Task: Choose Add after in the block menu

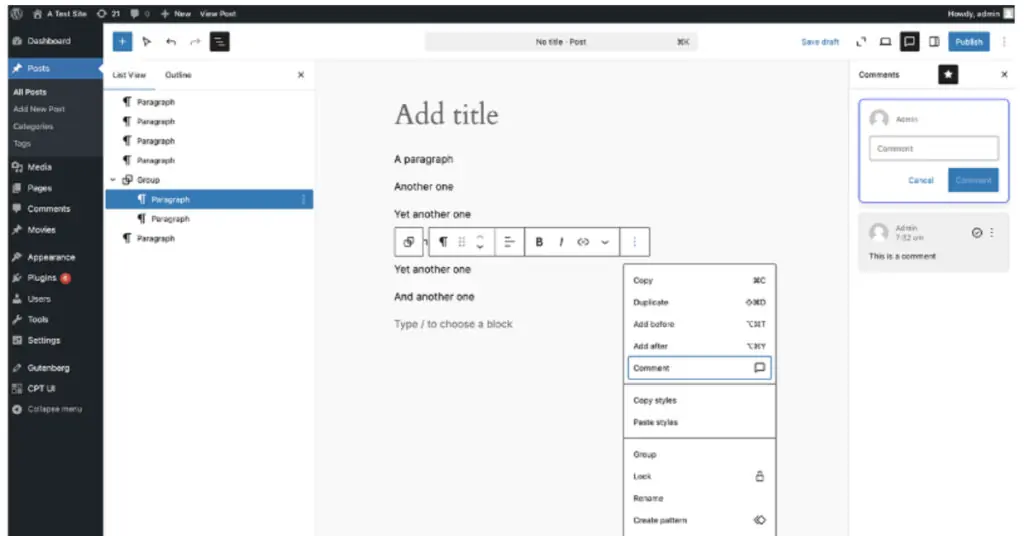Action: [x=699, y=346]
